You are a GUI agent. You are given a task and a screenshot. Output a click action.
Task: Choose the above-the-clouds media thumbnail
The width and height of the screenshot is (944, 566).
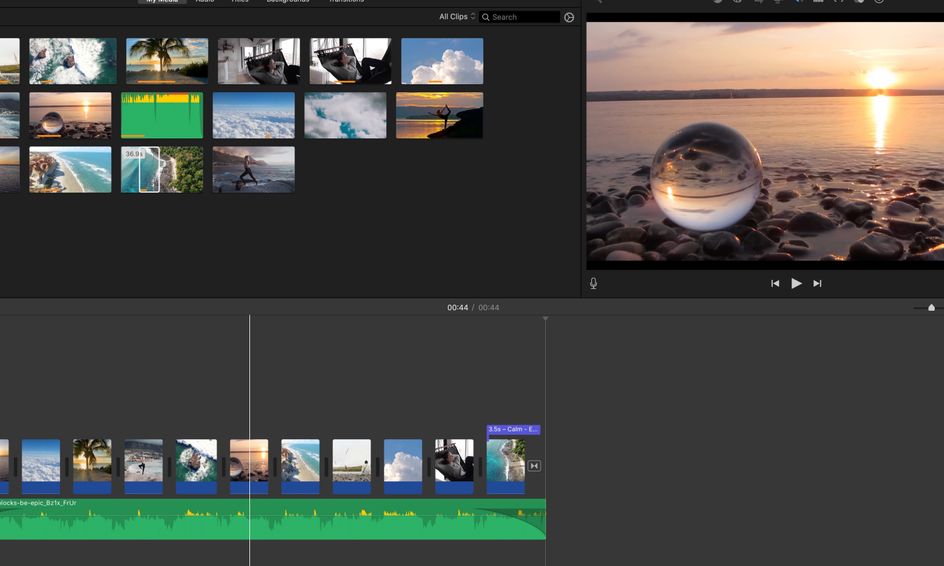(x=253, y=115)
